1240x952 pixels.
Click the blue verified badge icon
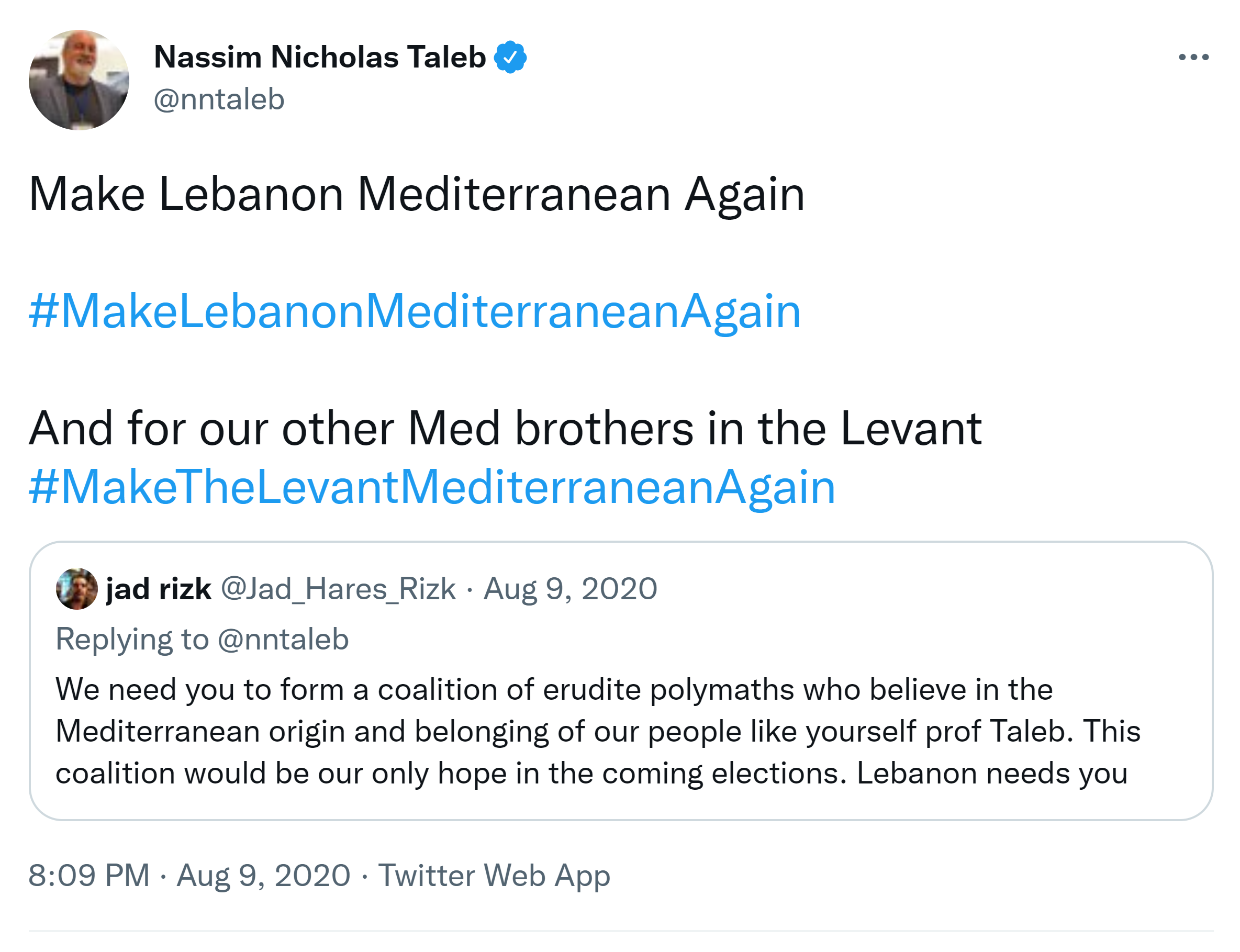tap(510, 57)
